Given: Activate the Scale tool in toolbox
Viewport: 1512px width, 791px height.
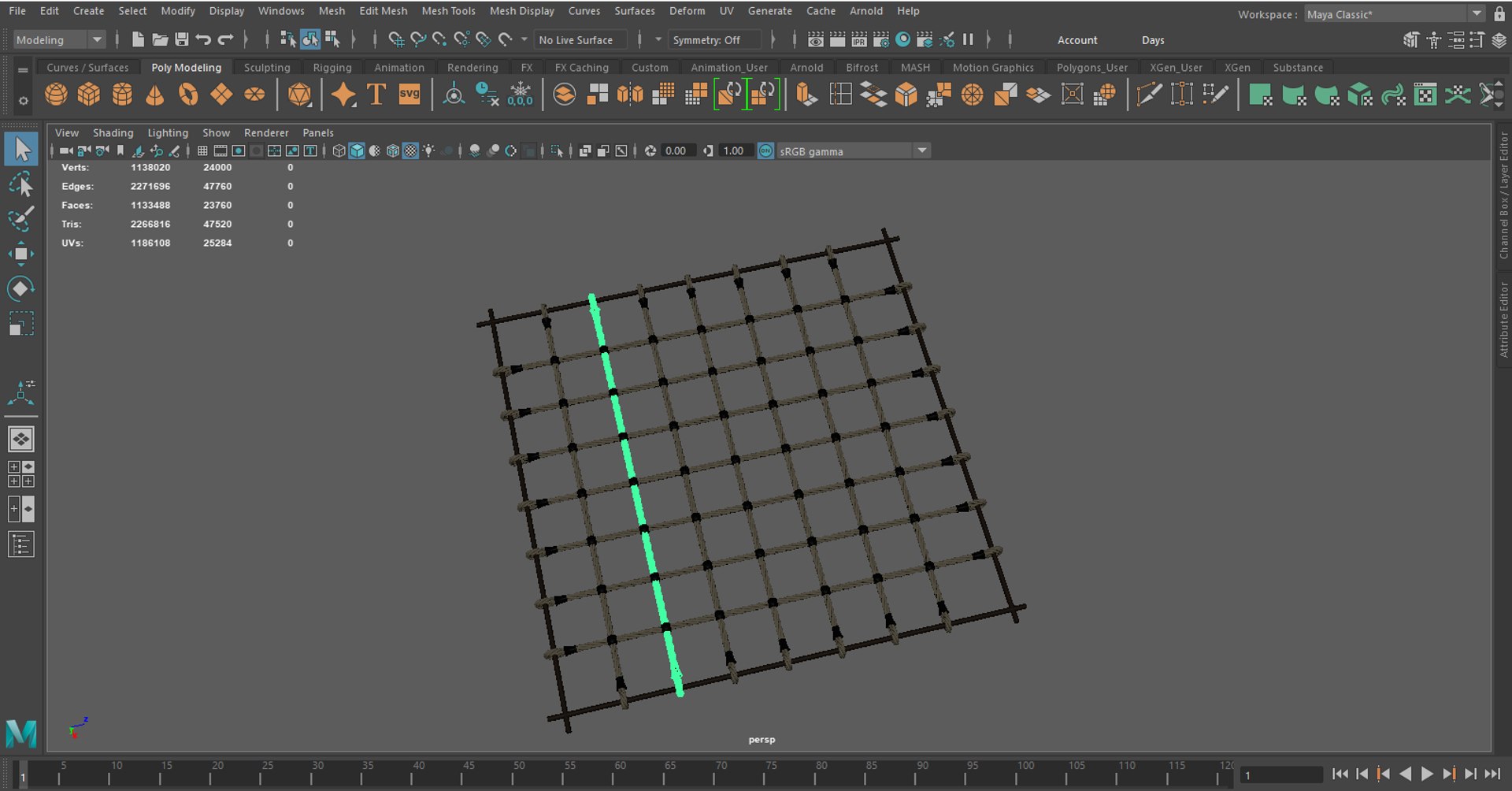Looking at the screenshot, I should pos(21,323).
